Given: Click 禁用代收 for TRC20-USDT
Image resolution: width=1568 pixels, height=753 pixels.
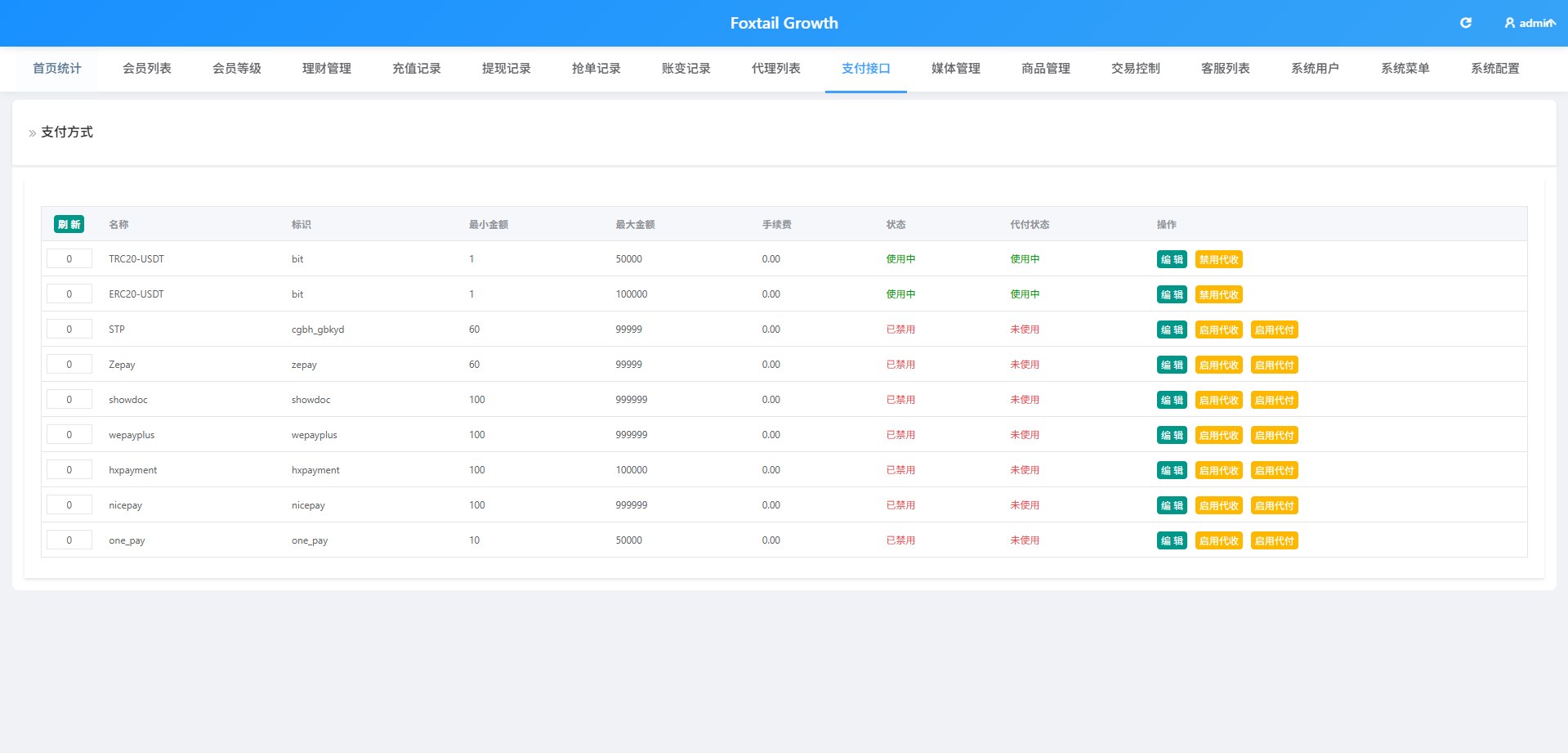Looking at the screenshot, I should (x=1219, y=259).
